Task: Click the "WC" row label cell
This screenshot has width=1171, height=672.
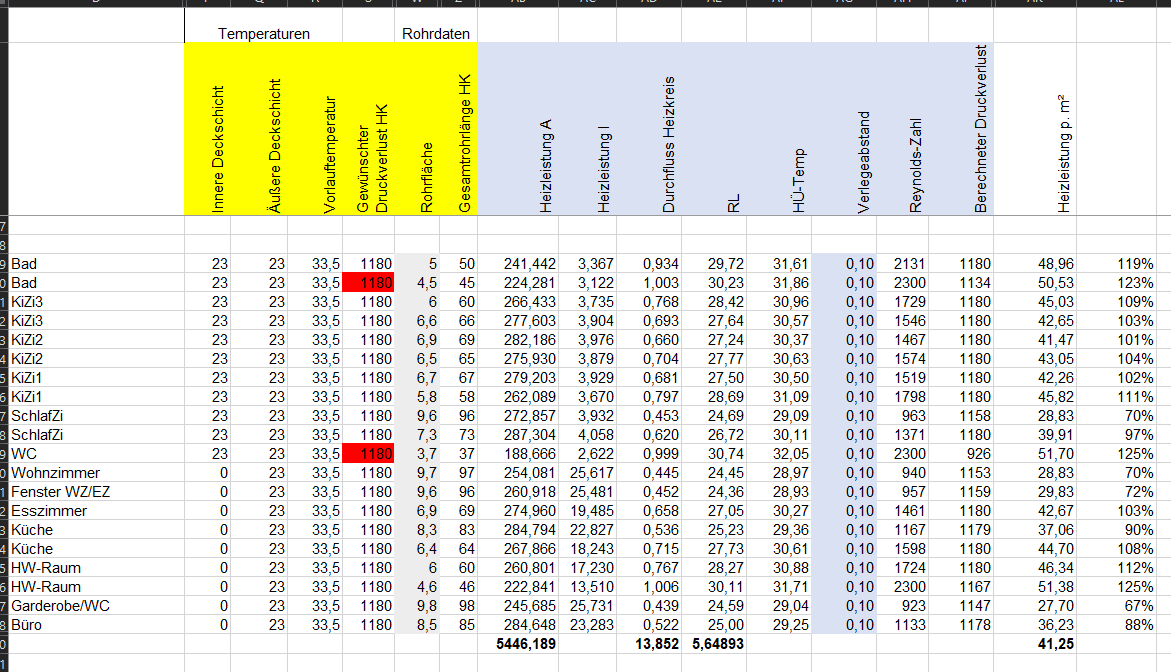Action: coord(96,454)
